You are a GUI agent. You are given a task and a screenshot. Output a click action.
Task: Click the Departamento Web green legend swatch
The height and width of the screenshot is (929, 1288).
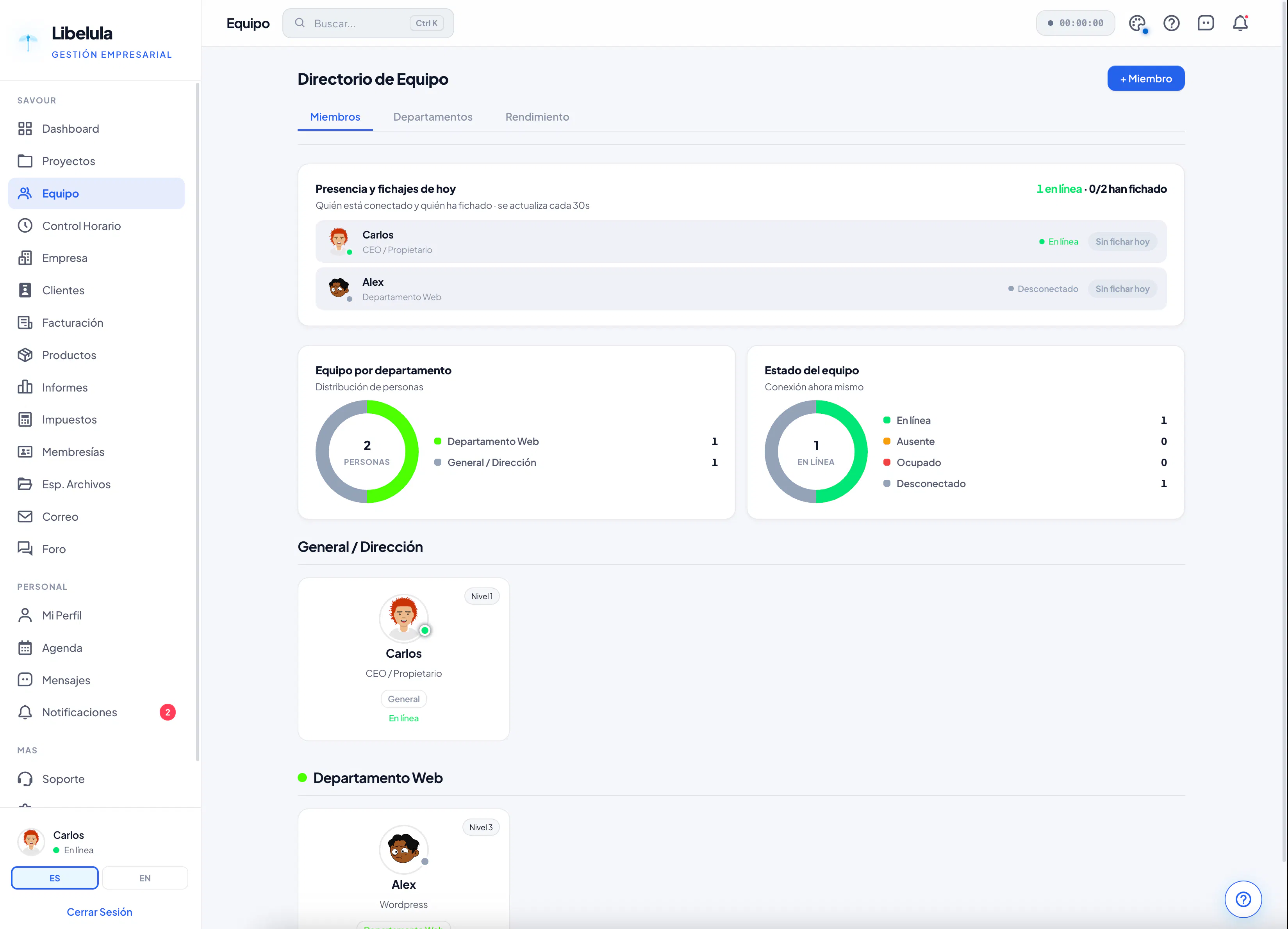(438, 441)
